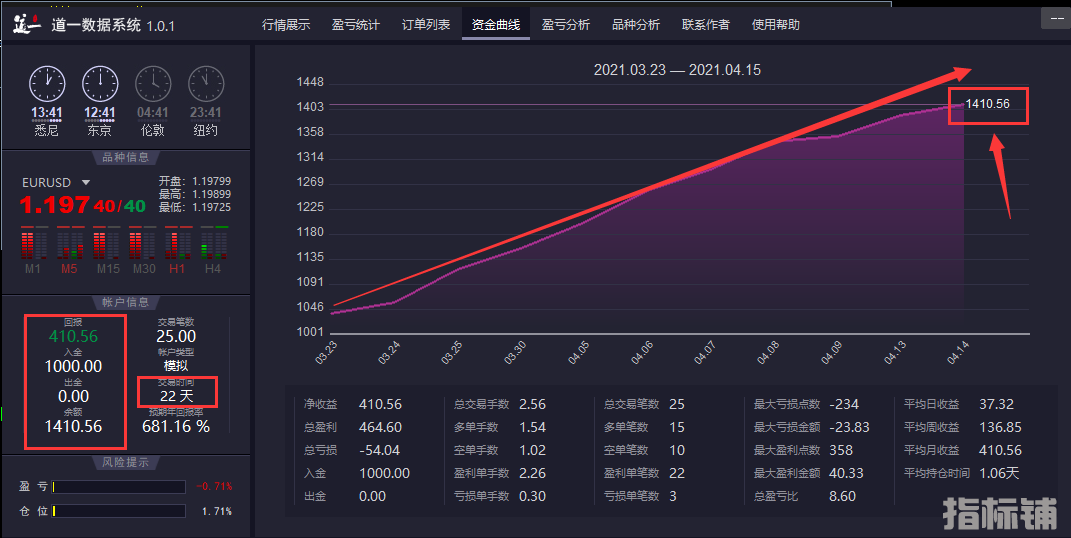This screenshot has height=538, width=1071.
Task: Click the 总盈利 464.60 value
Action: tap(380, 427)
